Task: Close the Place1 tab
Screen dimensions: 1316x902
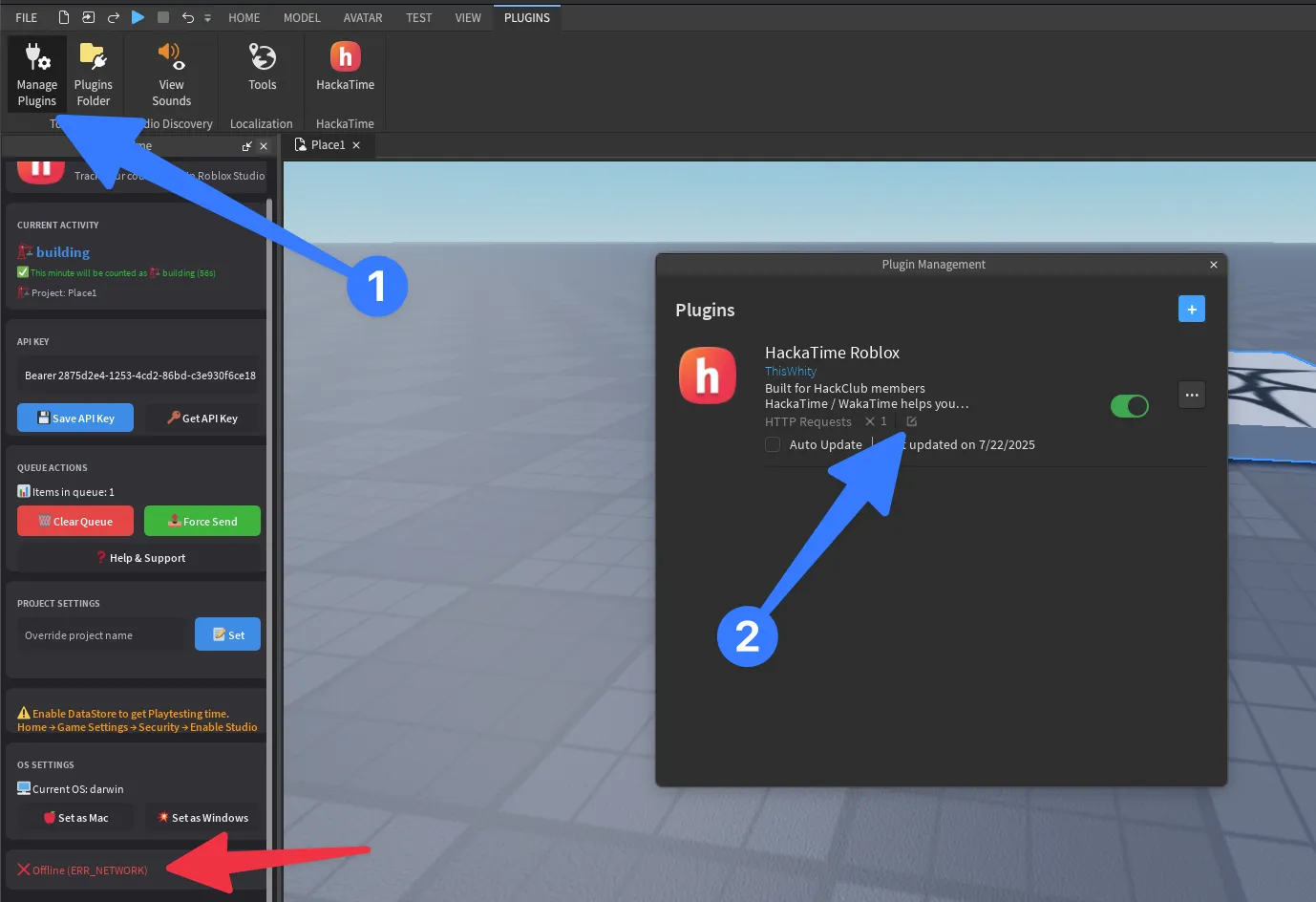Action: pyautogui.click(x=356, y=145)
